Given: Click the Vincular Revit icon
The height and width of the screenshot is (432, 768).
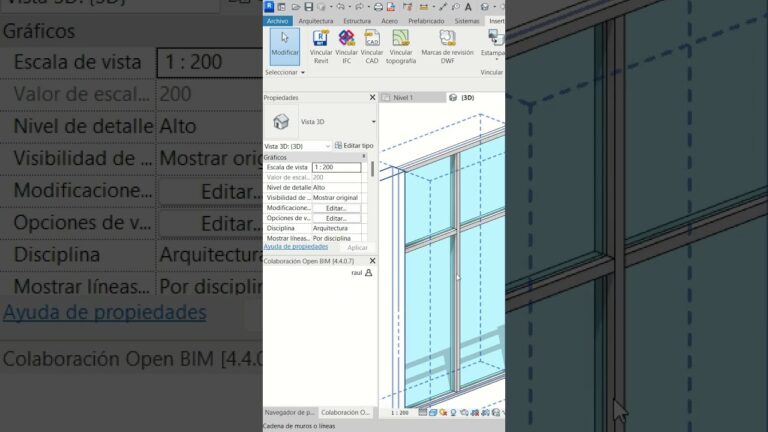Looking at the screenshot, I should [321, 47].
